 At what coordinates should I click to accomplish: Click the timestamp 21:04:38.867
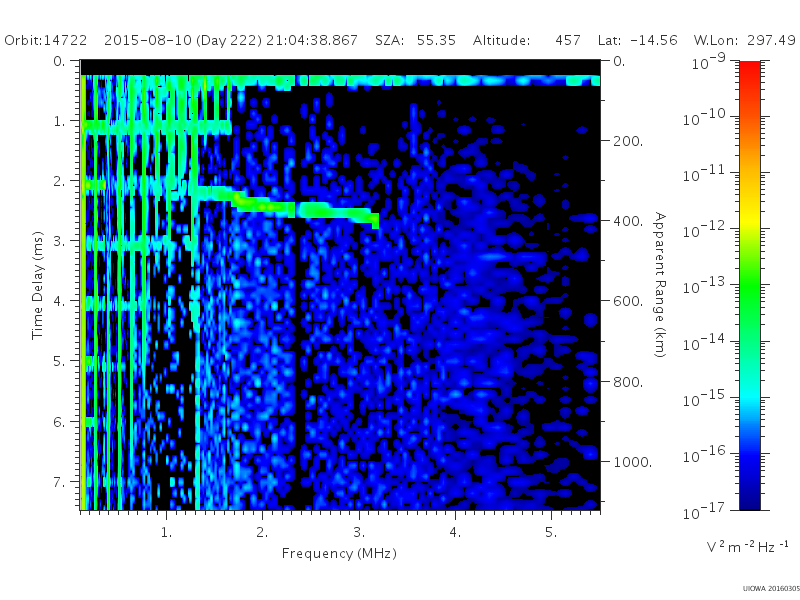point(312,40)
